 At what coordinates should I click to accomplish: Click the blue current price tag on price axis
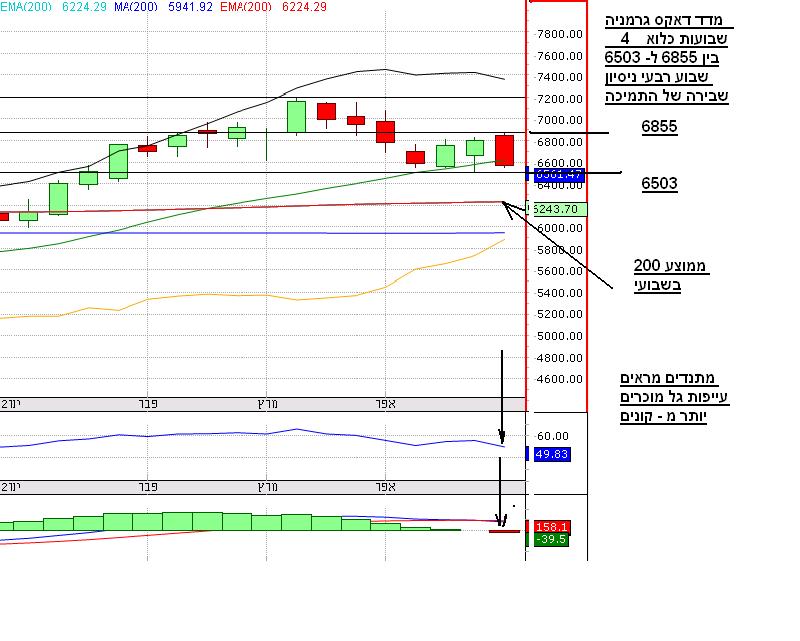click(x=558, y=175)
